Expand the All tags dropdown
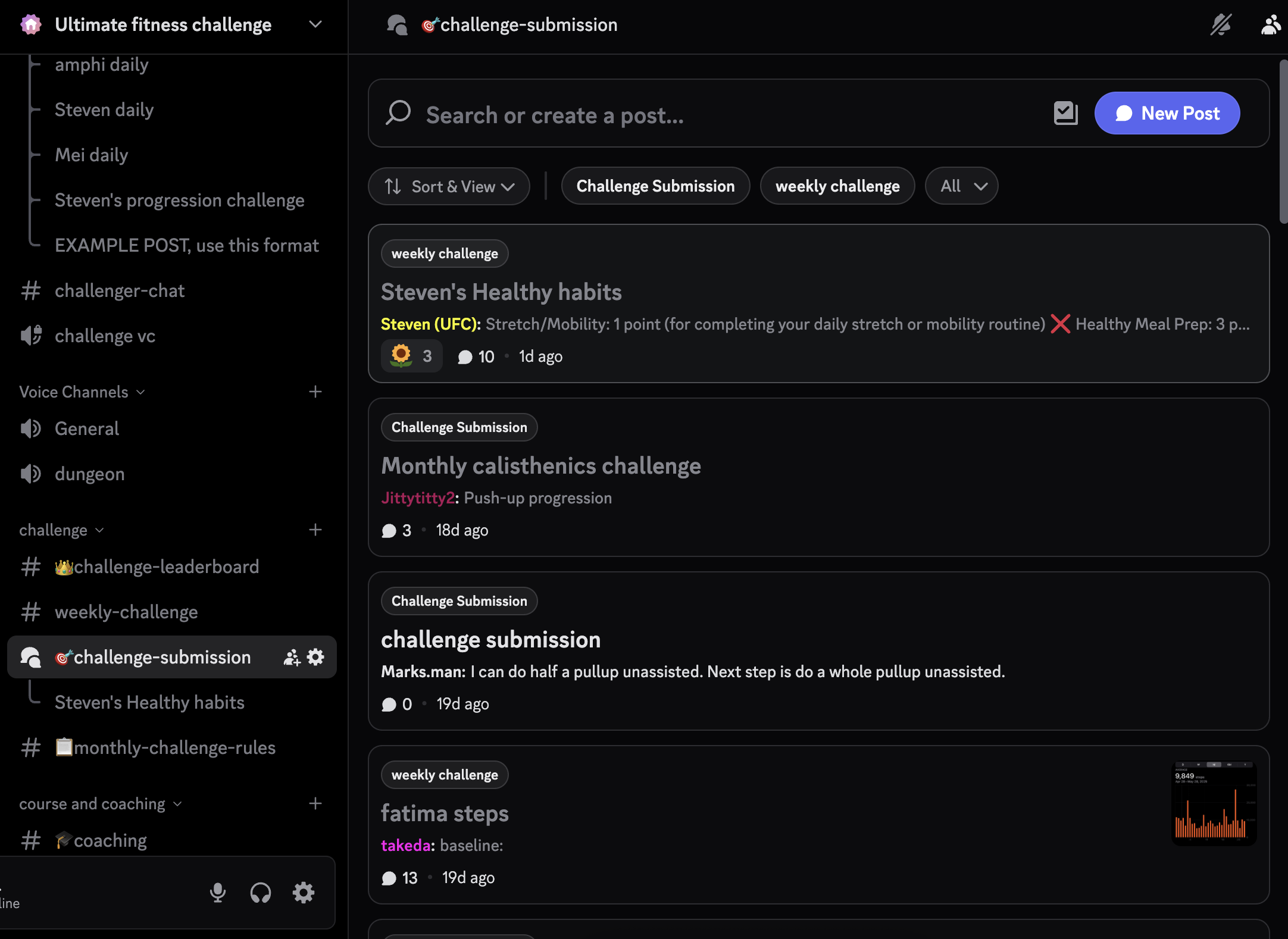This screenshot has width=1288, height=939. tap(962, 186)
